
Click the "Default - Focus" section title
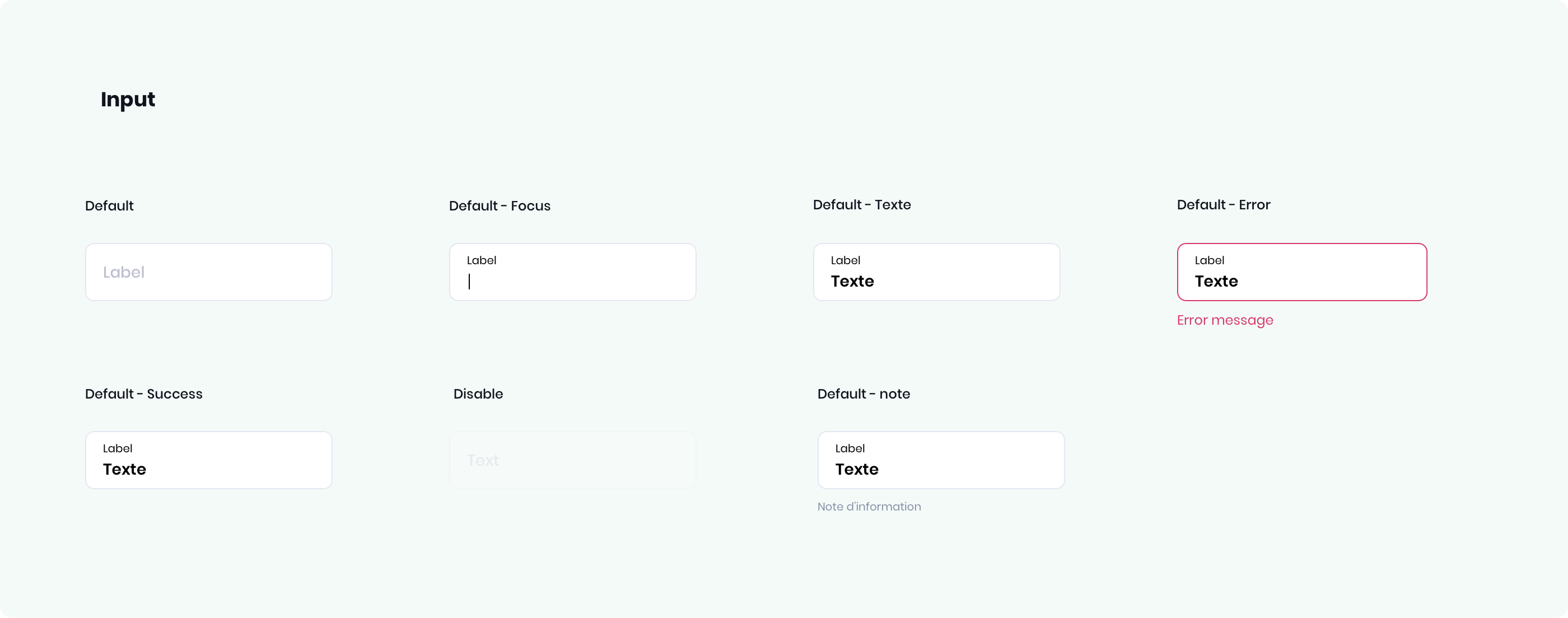click(x=499, y=205)
